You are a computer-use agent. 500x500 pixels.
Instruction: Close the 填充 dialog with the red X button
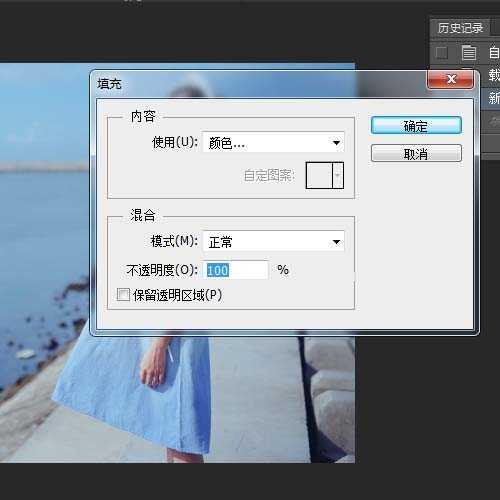click(451, 79)
